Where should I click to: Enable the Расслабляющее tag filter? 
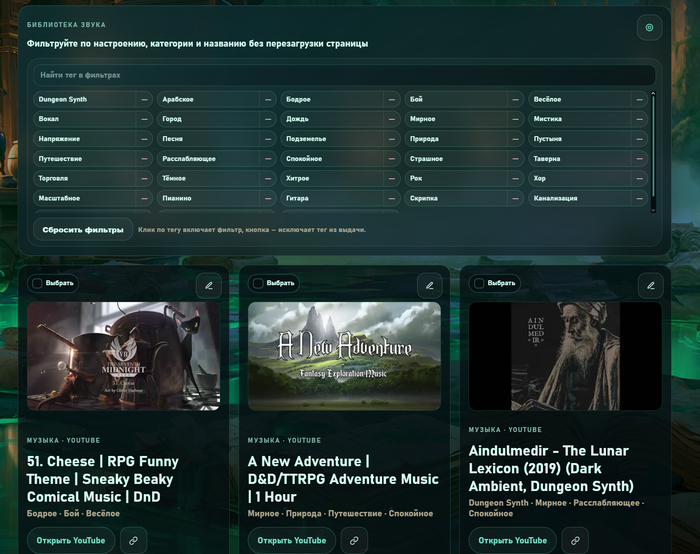(x=208, y=158)
